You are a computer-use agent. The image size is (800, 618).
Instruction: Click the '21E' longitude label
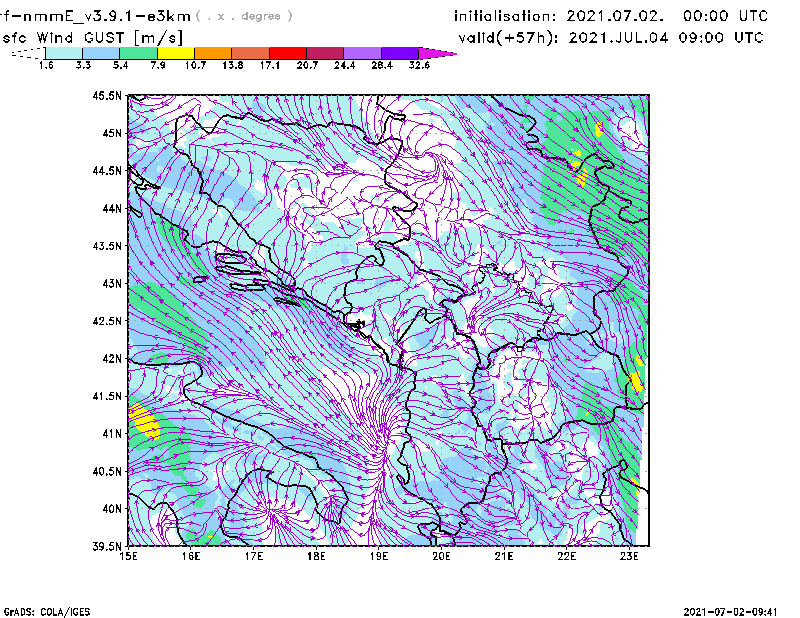(504, 556)
